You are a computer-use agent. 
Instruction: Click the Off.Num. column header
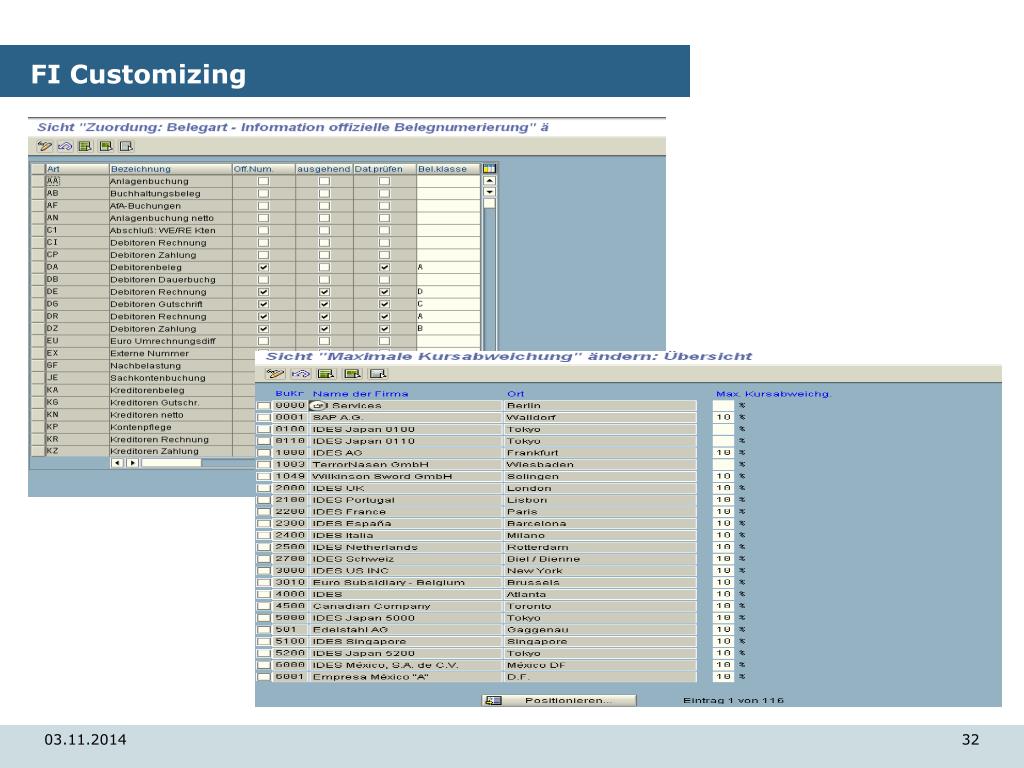point(264,169)
